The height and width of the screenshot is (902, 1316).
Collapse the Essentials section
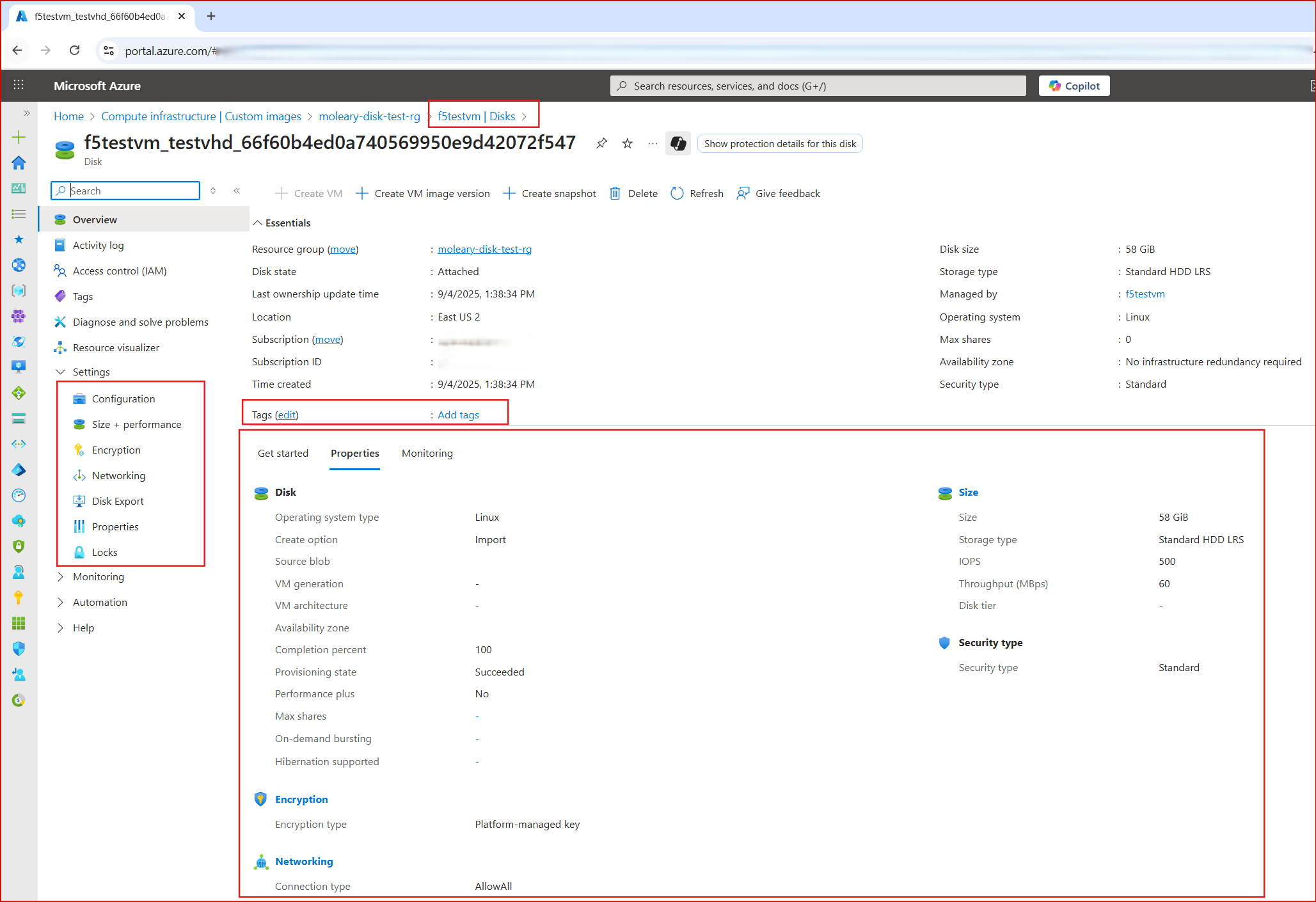[281, 223]
